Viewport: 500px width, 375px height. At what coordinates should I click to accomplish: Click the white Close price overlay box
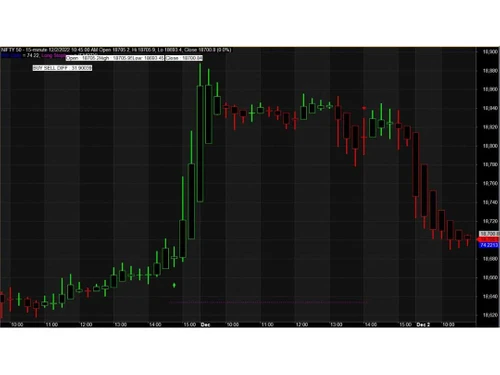(184, 58)
